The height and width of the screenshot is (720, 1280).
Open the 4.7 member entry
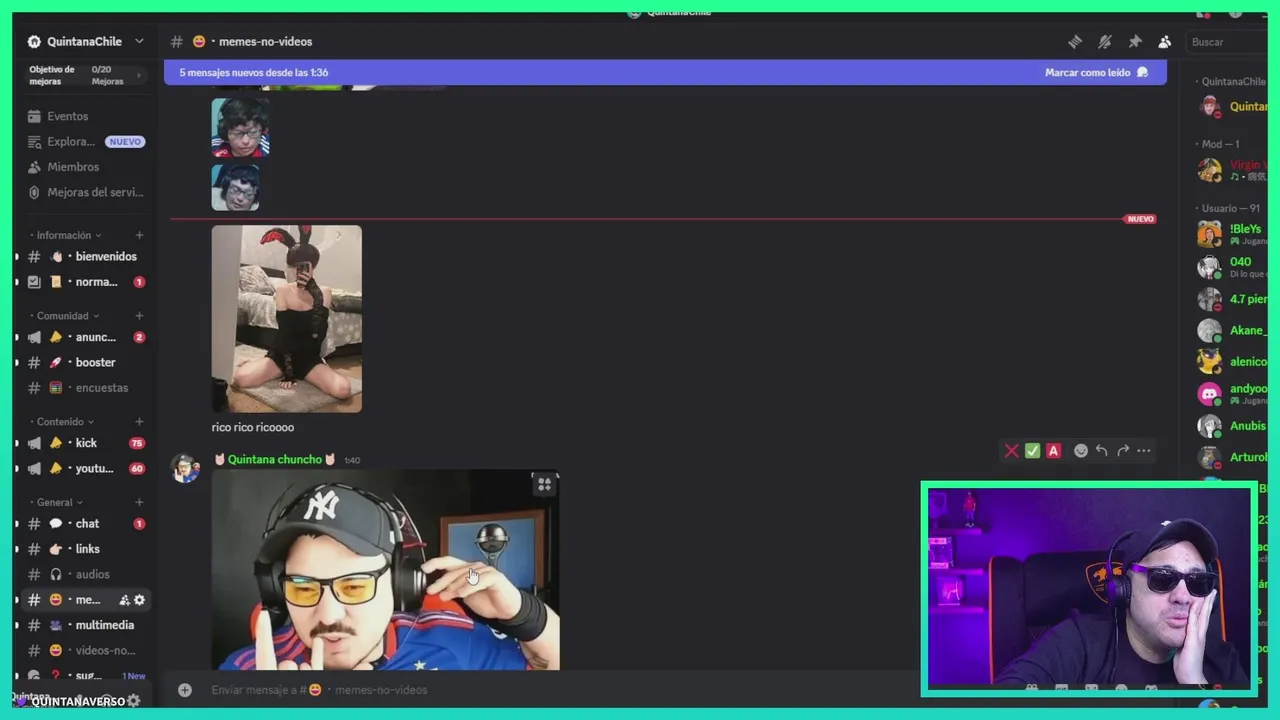(1232, 299)
